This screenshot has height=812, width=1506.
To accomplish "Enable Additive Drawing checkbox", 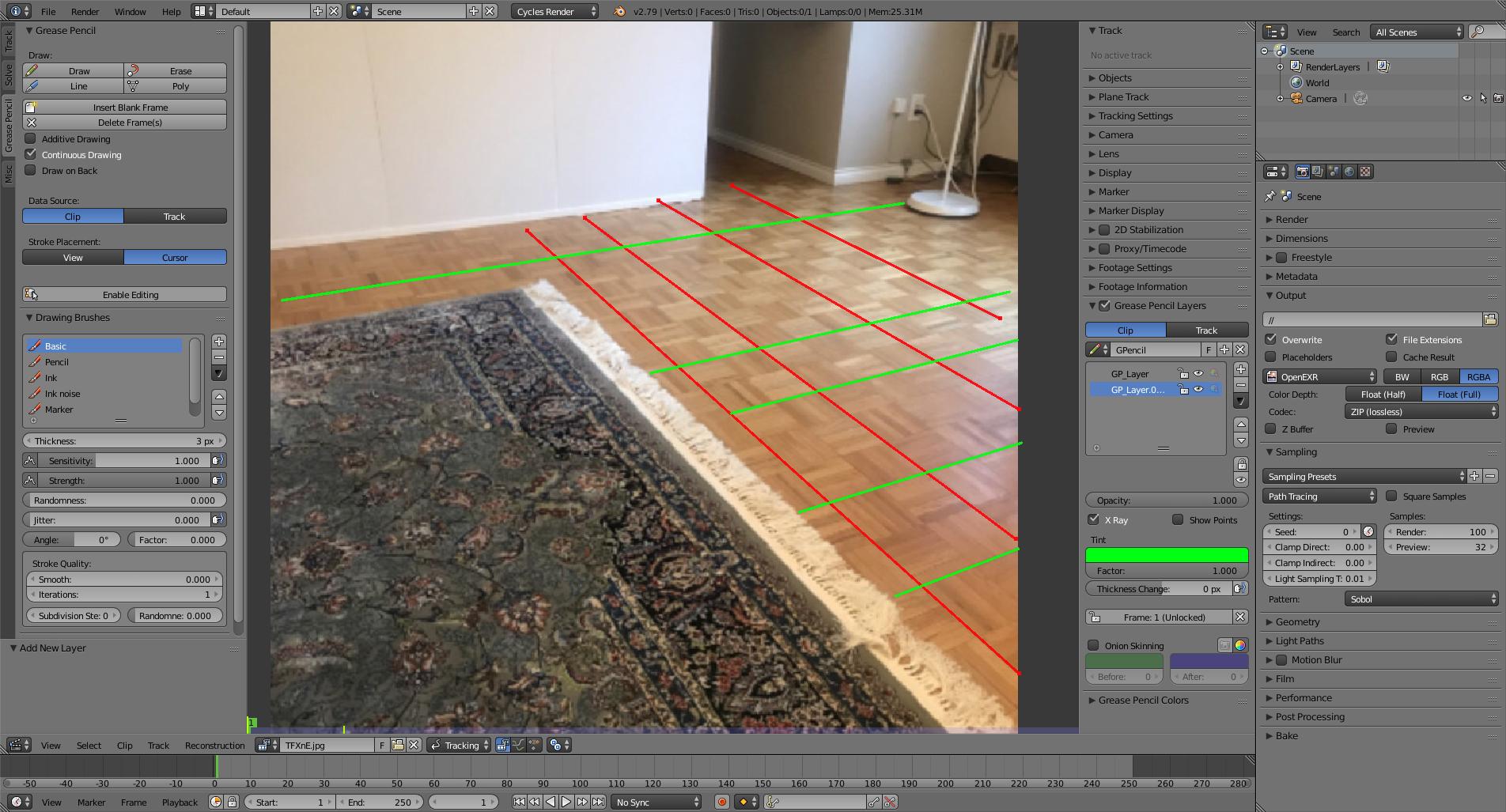I will pyautogui.click(x=31, y=138).
